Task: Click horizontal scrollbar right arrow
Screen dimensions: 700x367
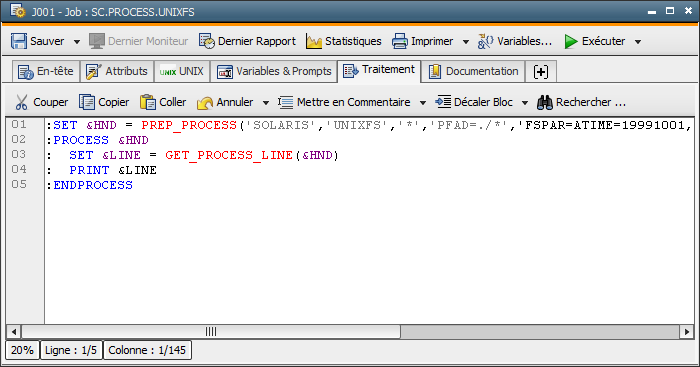Action: coord(687,332)
